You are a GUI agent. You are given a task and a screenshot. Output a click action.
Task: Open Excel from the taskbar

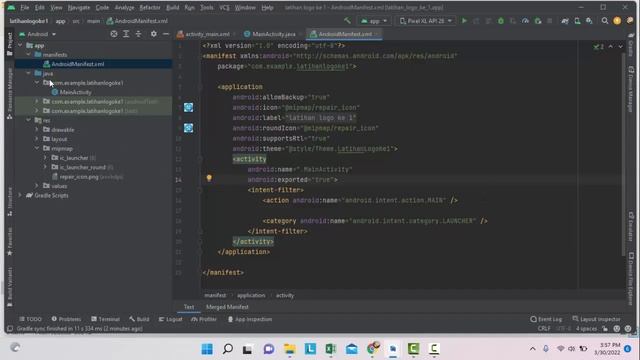(x=331, y=349)
